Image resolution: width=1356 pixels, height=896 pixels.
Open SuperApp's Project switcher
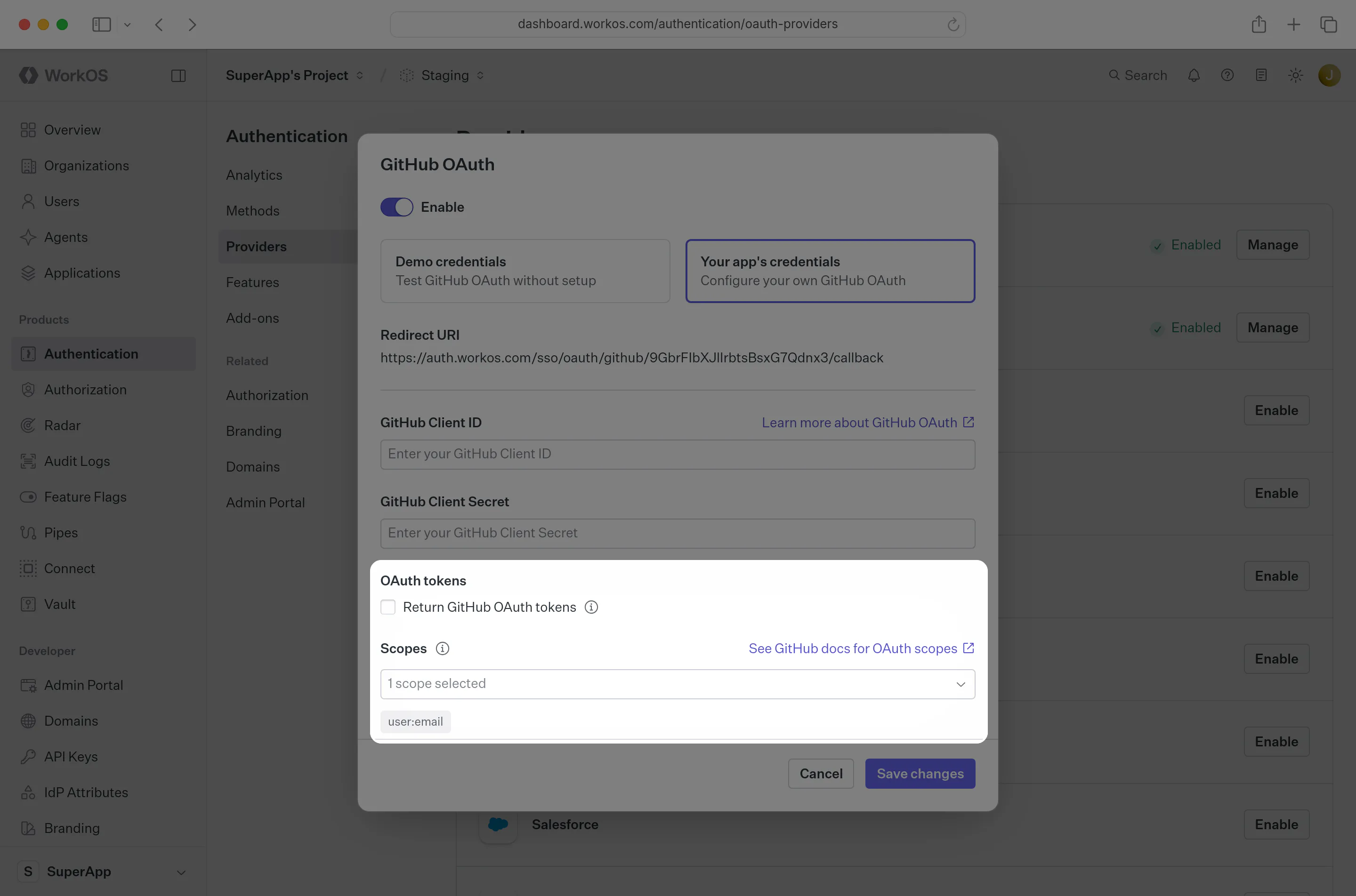294,75
